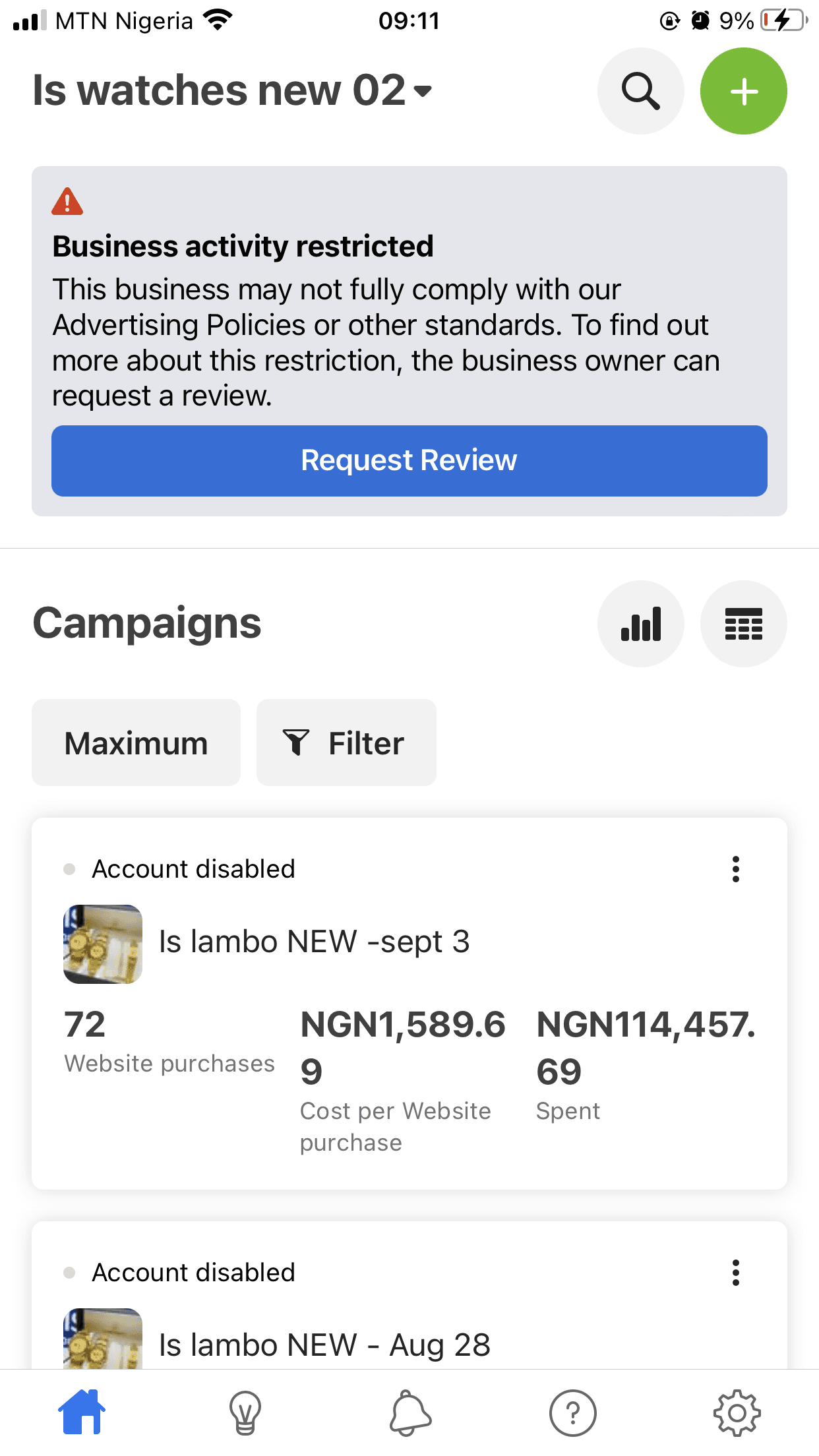Open options menu for 'ls lambo NEW -sept 3'

pyautogui.click(x=736, y=869)
